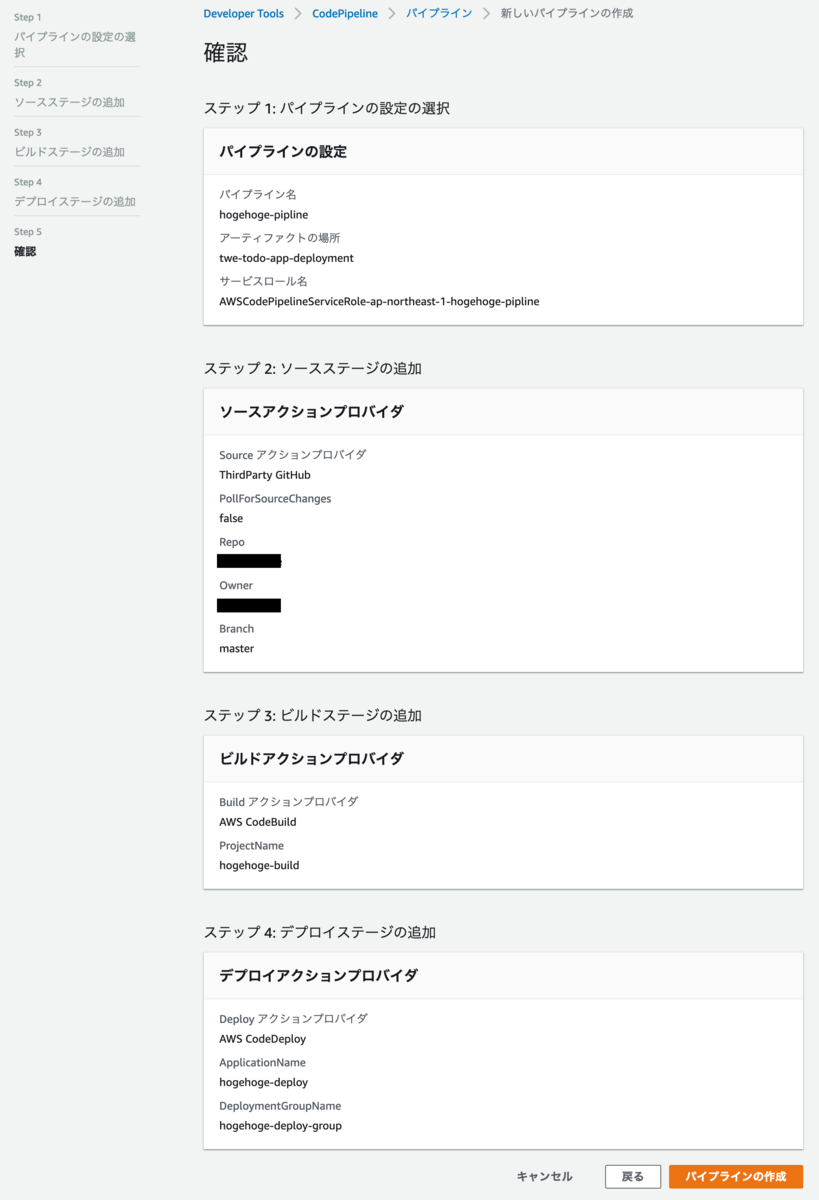Click the ProjectName hogehoge-build value
819x1200 pixels.
[x=258, y=865]
